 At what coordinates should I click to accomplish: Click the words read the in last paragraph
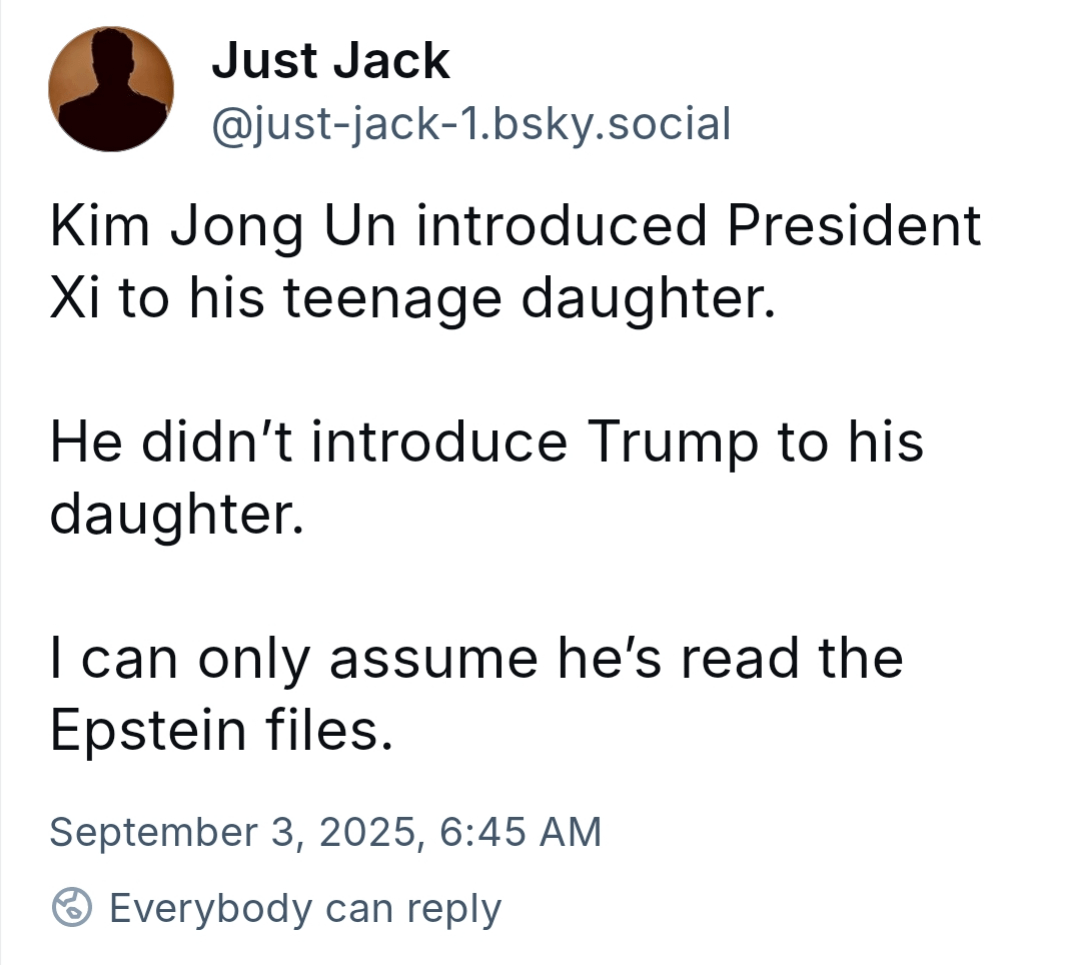click(792, 658)
